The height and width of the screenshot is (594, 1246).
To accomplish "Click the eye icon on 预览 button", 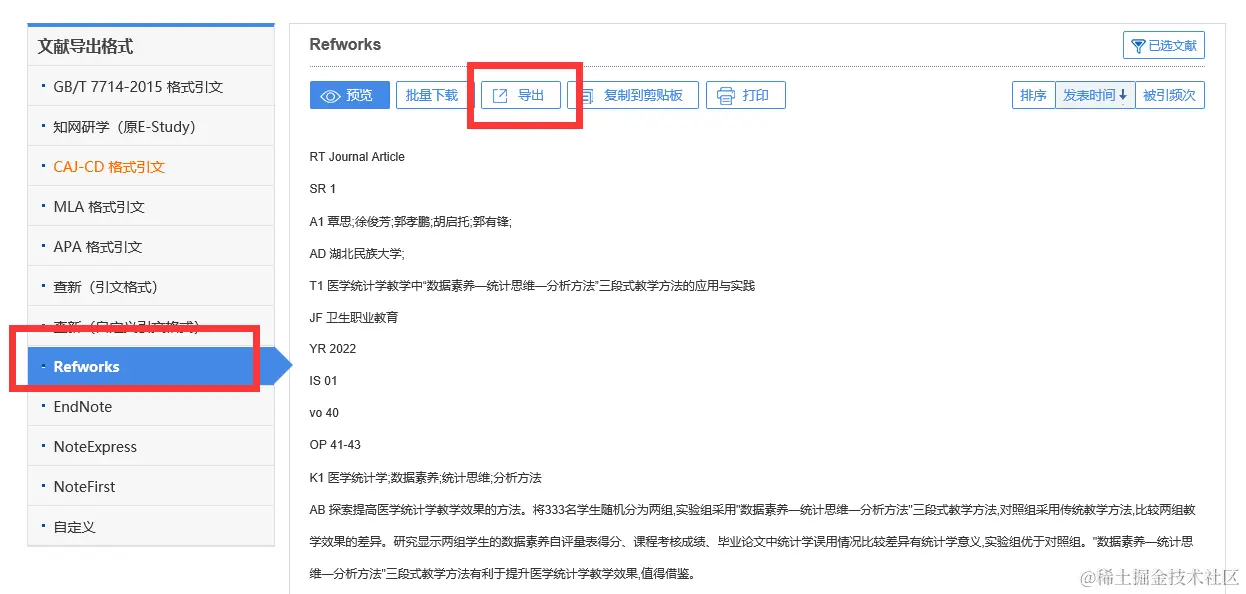I will click(331, 96).
